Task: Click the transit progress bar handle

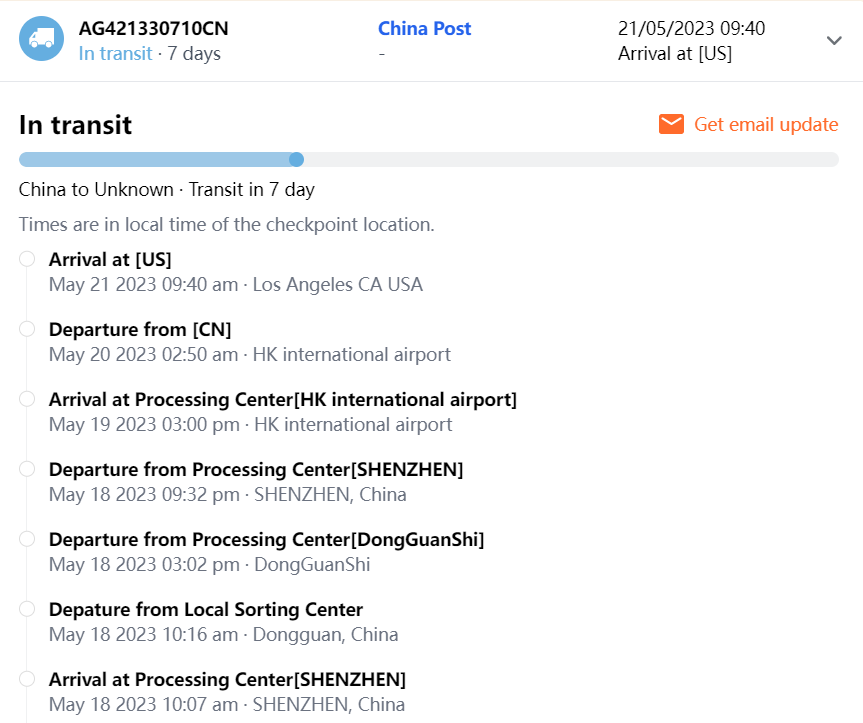Action: [x=296, y=159]
